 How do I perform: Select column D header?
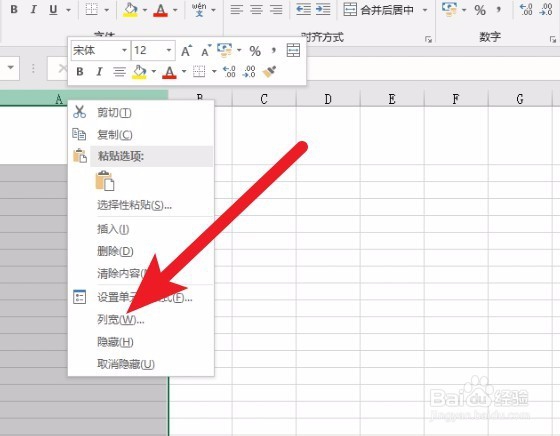pos(328,99)
